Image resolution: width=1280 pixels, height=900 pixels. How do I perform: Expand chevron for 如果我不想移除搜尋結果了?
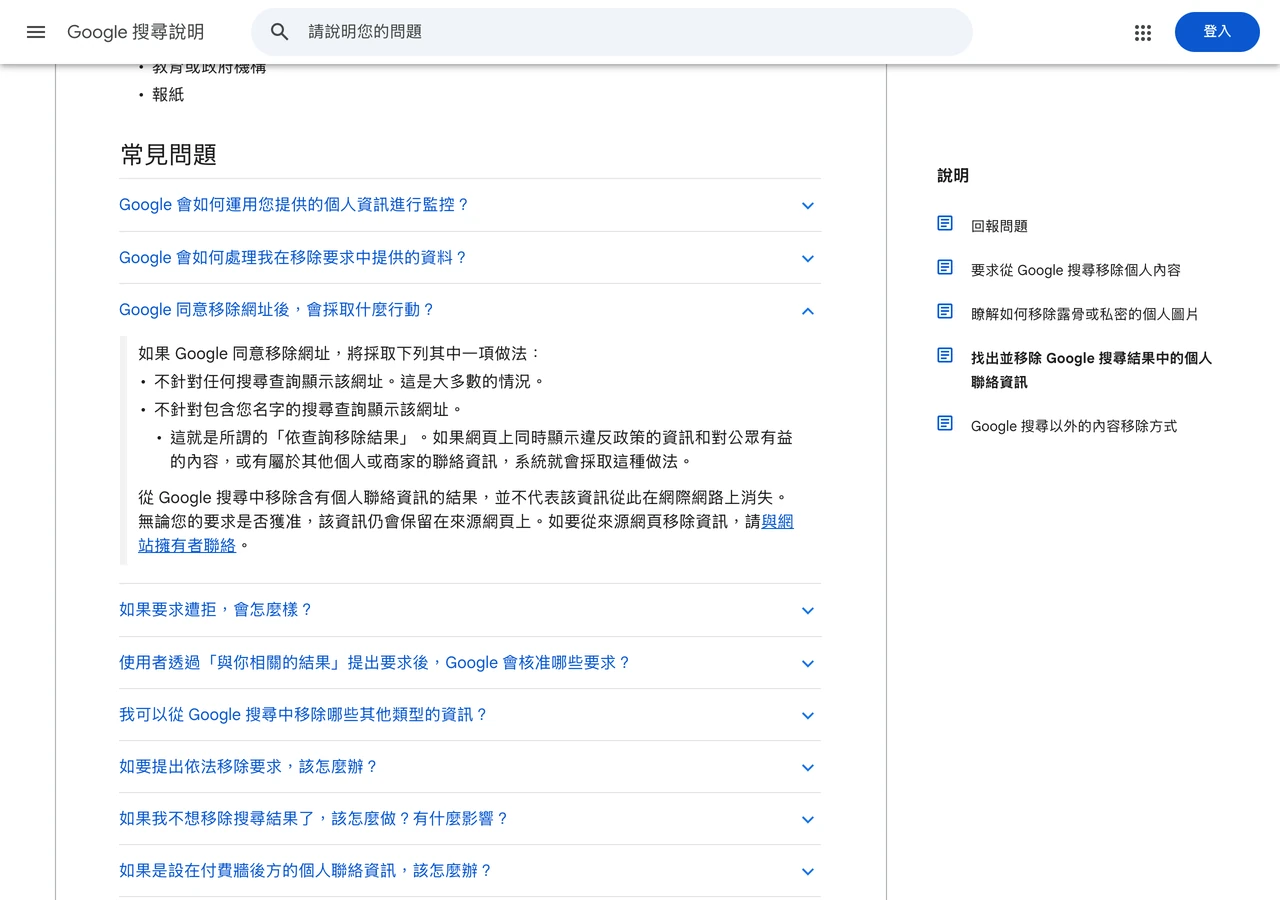pyautogui.click(x=808, y=820)
